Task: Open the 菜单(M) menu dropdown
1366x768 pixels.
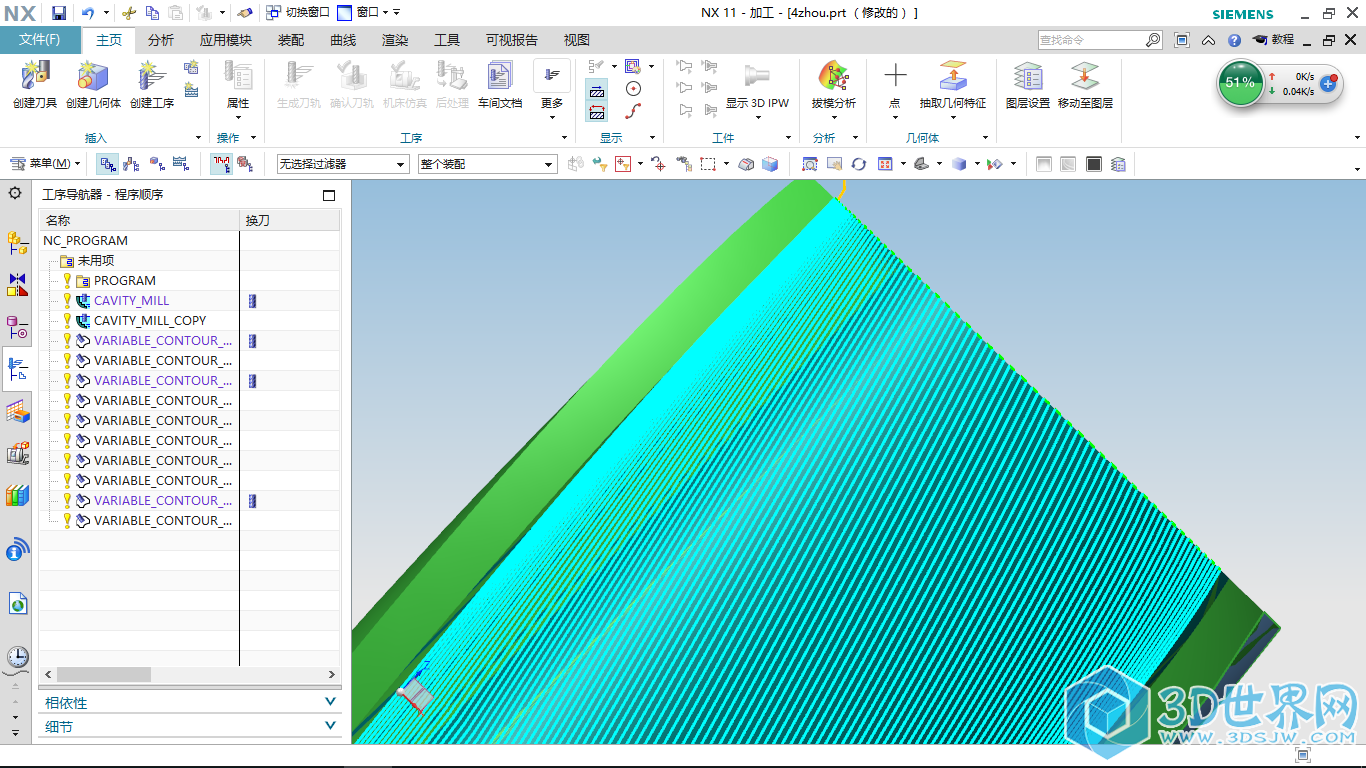Action: pos(45,164)
